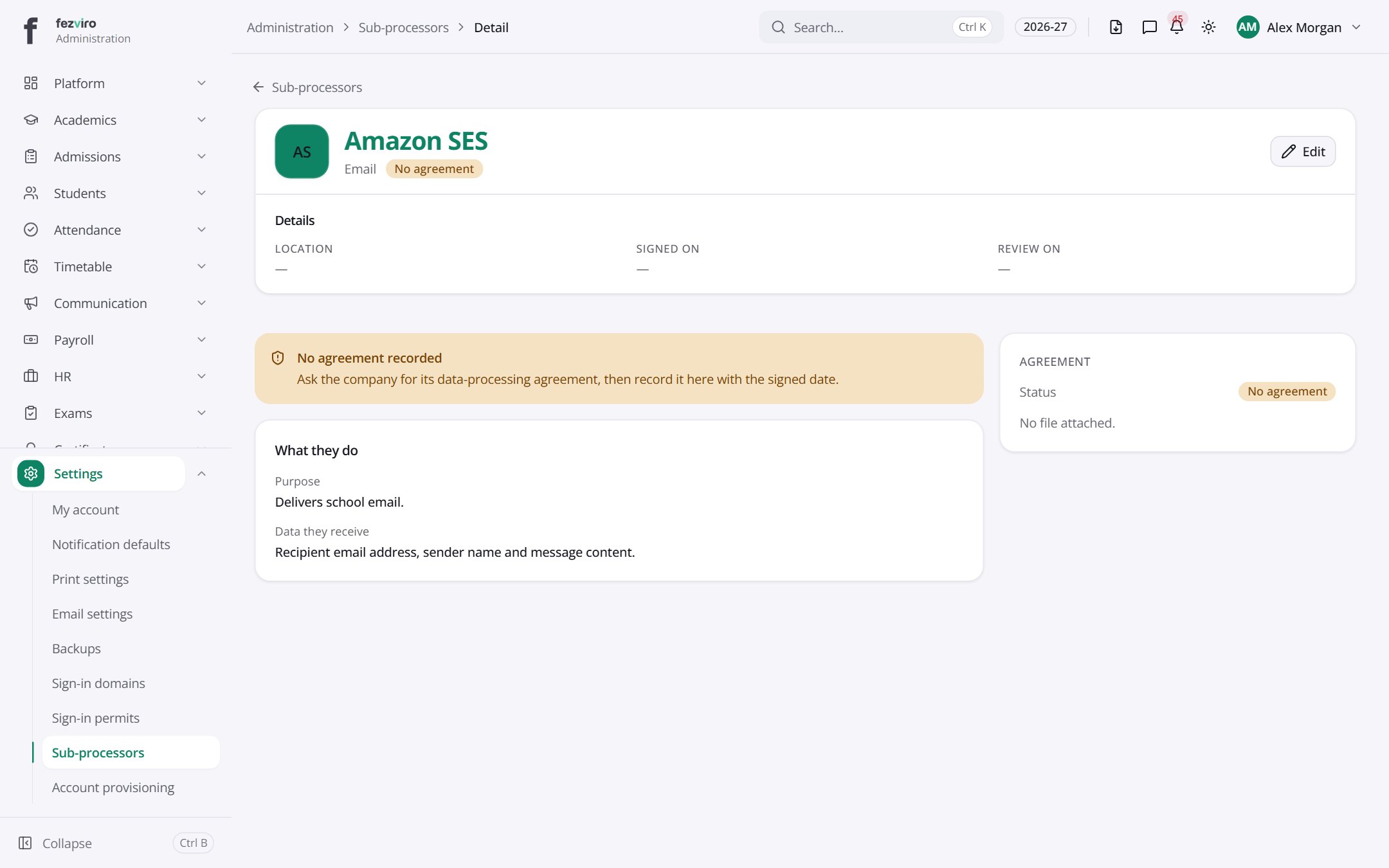
Task: Click the Attendance check-circle icon
Action: click(x=31, y=230)
